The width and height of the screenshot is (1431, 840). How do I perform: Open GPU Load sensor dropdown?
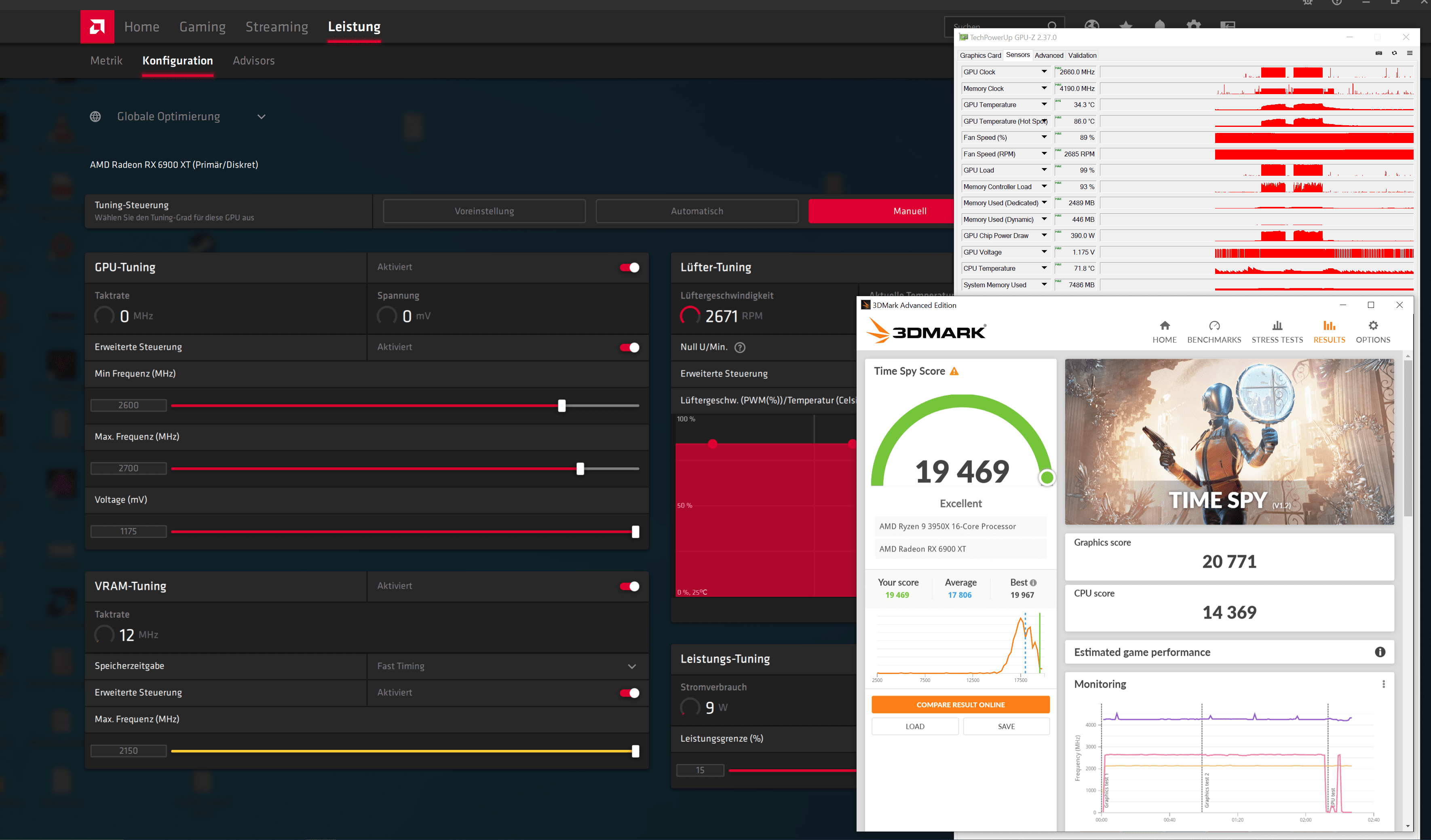point(1044,170)
